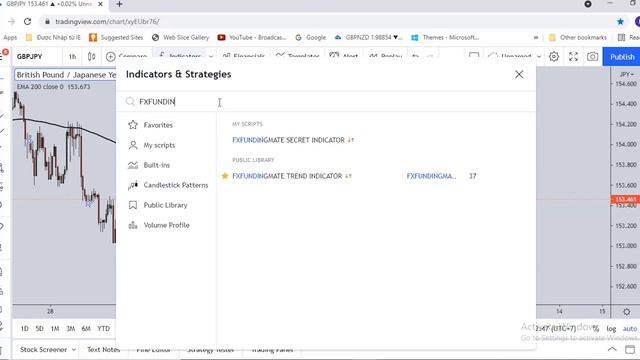Reload the browser page
Screen dimensions: 640x360
[x=27, y=21]
